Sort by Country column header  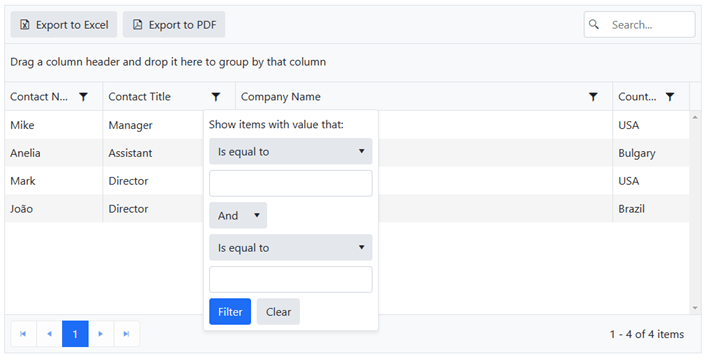click(637, 97)
